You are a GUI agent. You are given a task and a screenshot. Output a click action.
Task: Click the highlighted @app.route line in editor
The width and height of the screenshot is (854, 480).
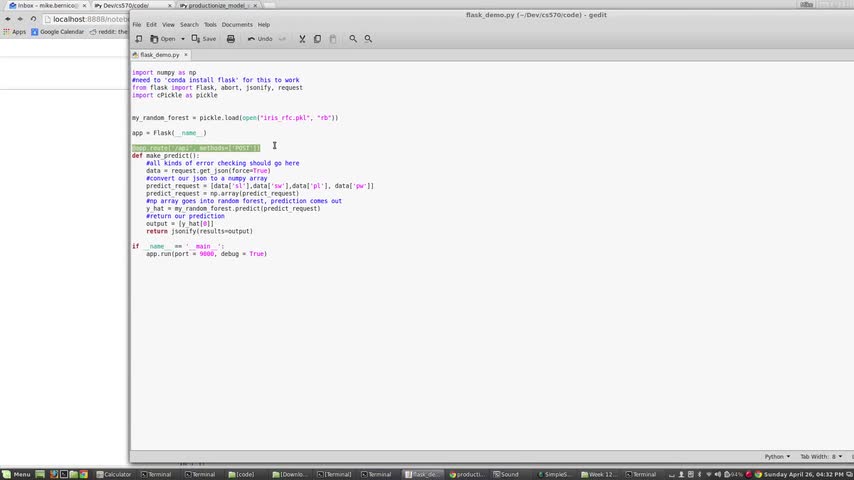pos(196,148)
